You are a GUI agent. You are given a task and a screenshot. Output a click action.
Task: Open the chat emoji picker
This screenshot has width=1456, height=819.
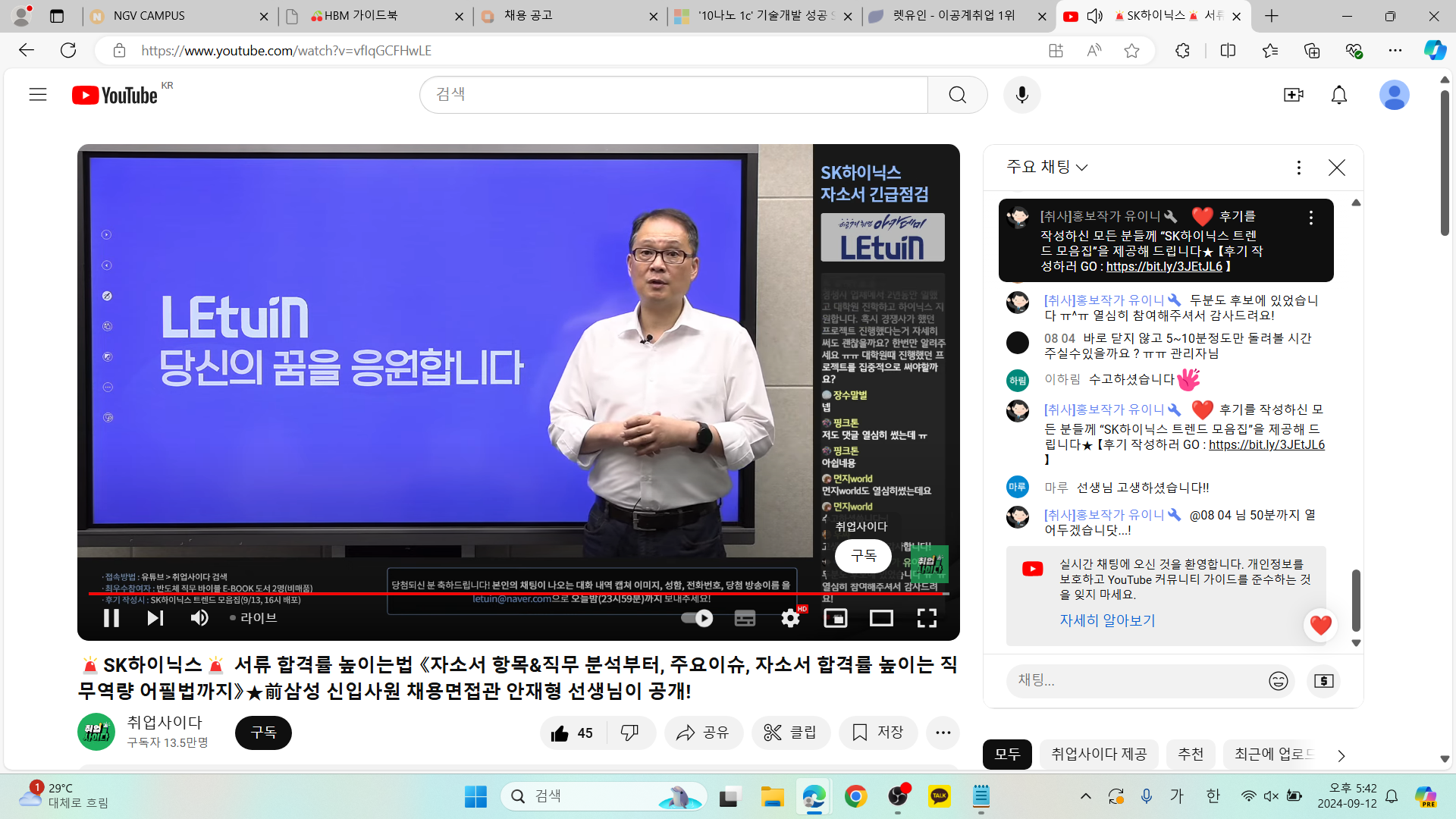pos(1279,681)
